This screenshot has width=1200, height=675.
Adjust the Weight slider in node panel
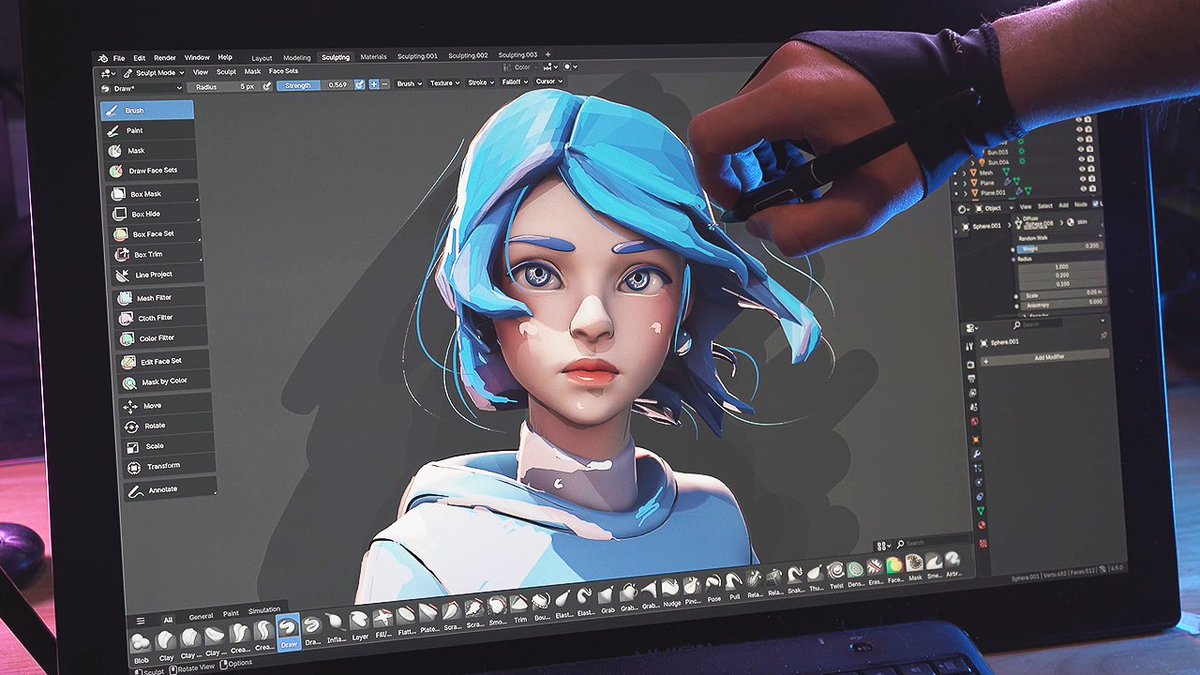pos(1061,247)
